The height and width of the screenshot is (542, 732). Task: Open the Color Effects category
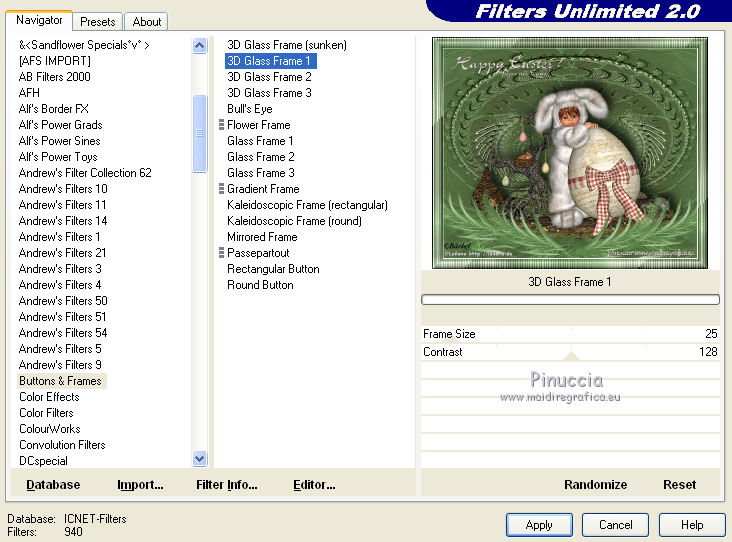pos(49,397)
